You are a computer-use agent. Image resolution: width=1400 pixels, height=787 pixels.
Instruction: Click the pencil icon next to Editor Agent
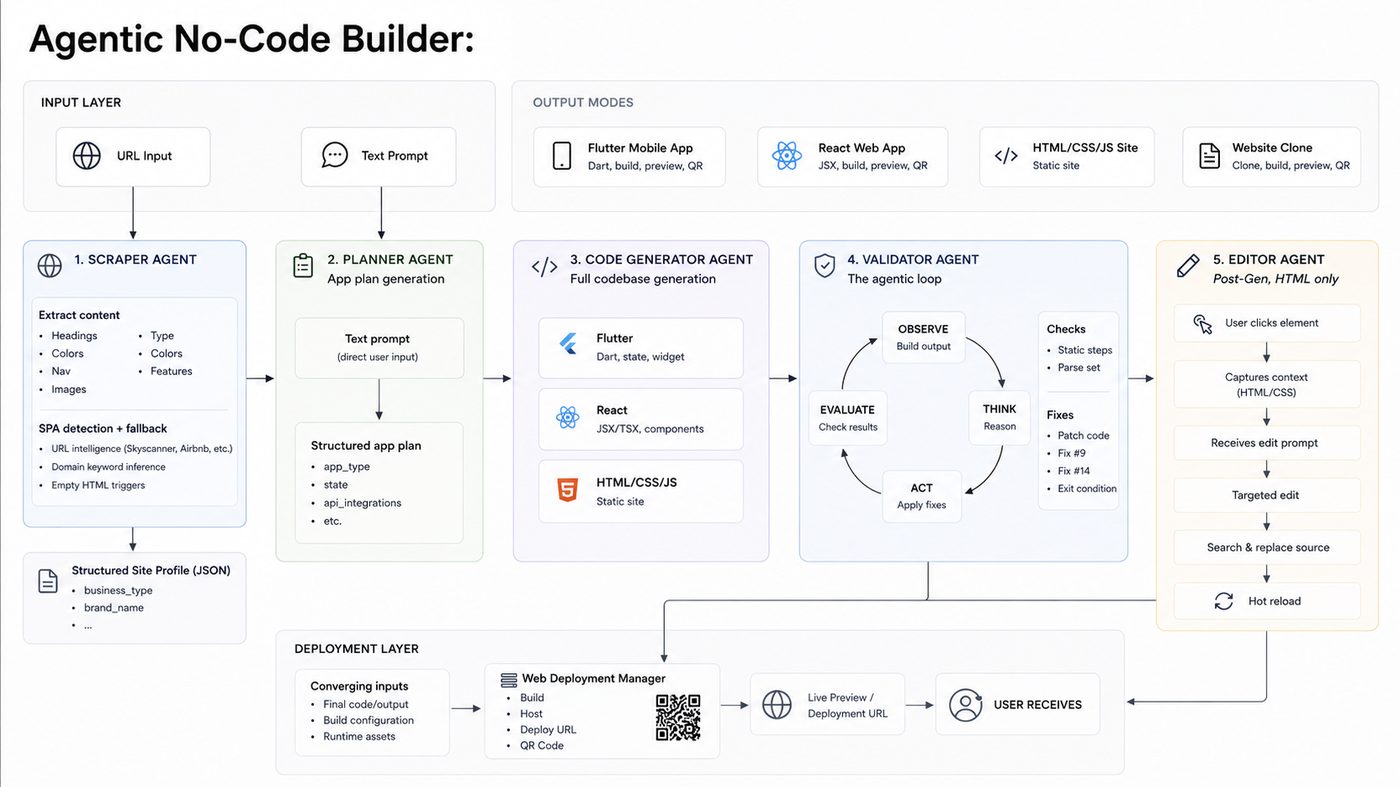point(1188,266)
